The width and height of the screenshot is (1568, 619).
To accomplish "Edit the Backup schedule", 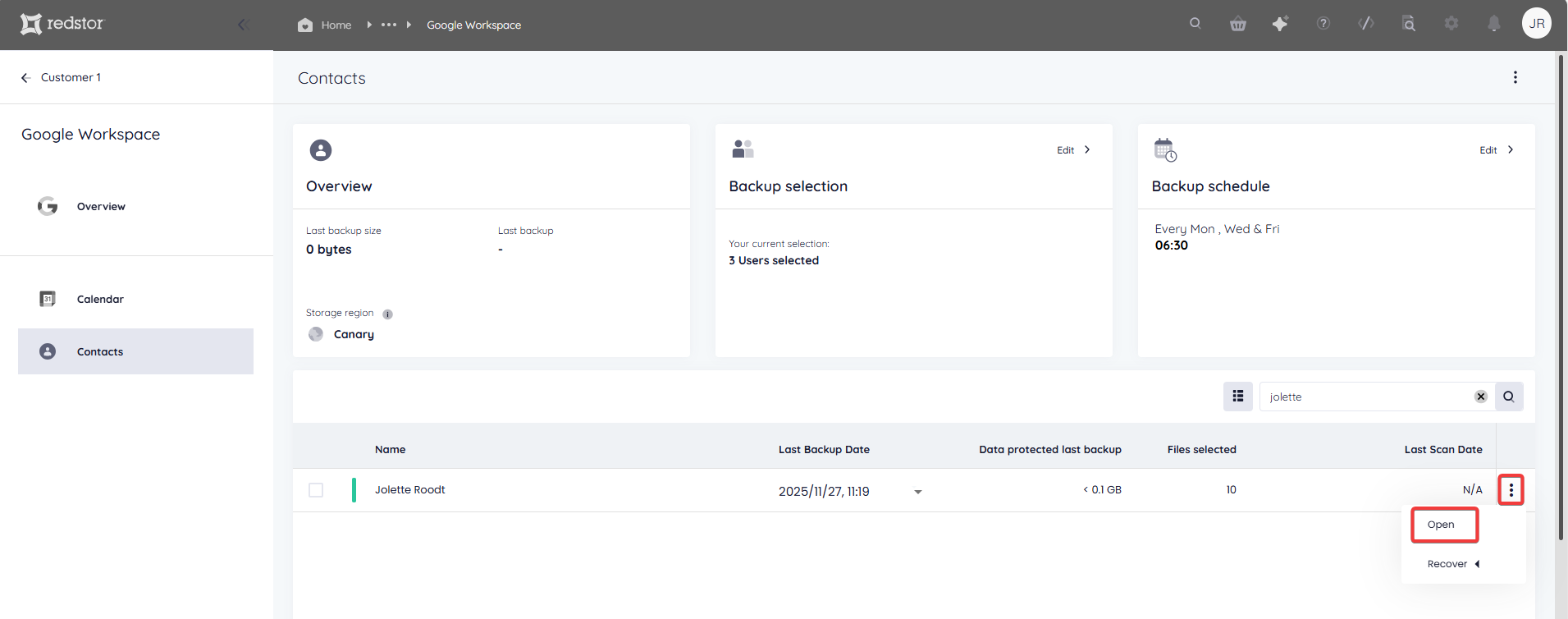I will click(x=1497, y=150).
